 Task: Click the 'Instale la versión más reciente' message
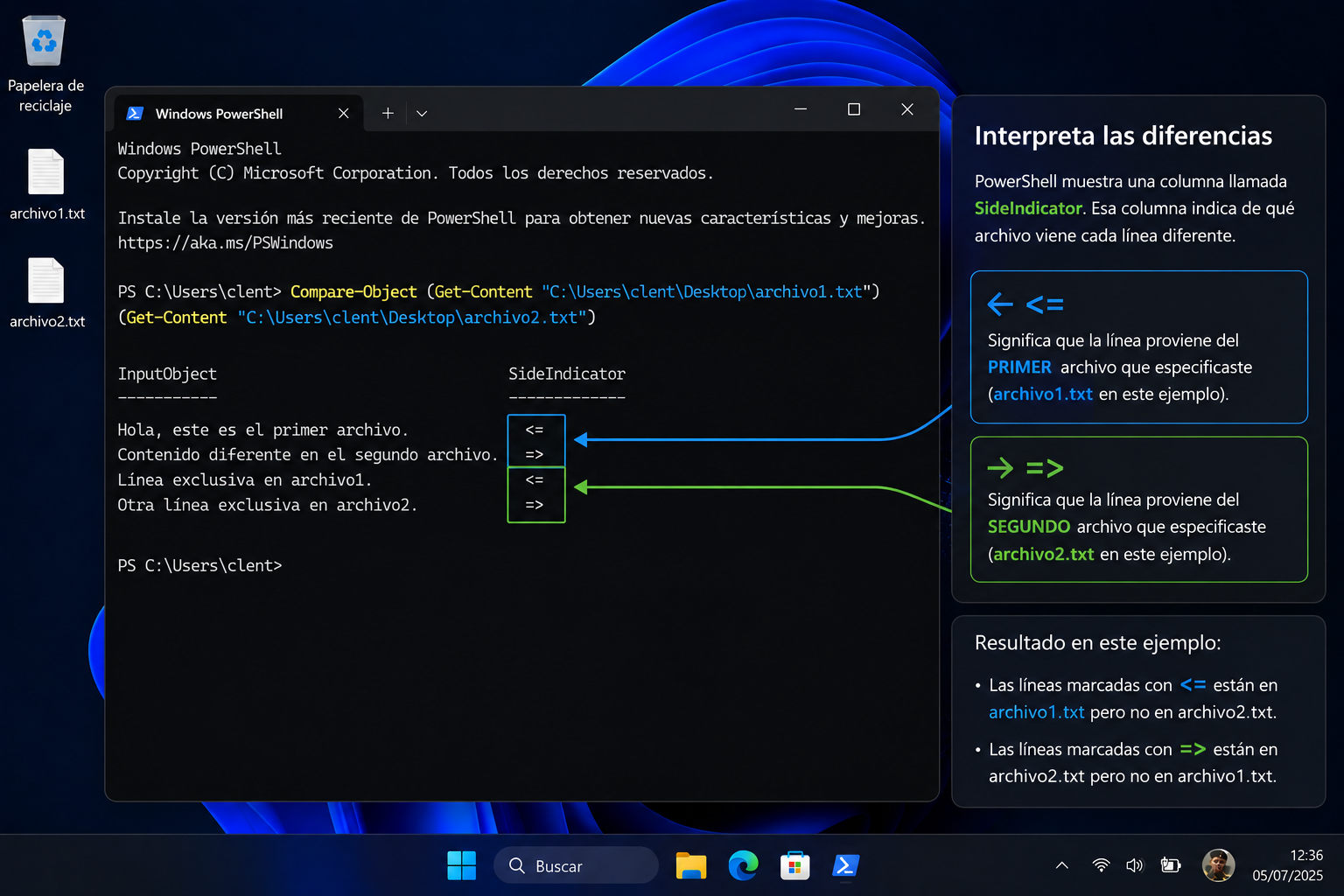(x=521, y=218)
